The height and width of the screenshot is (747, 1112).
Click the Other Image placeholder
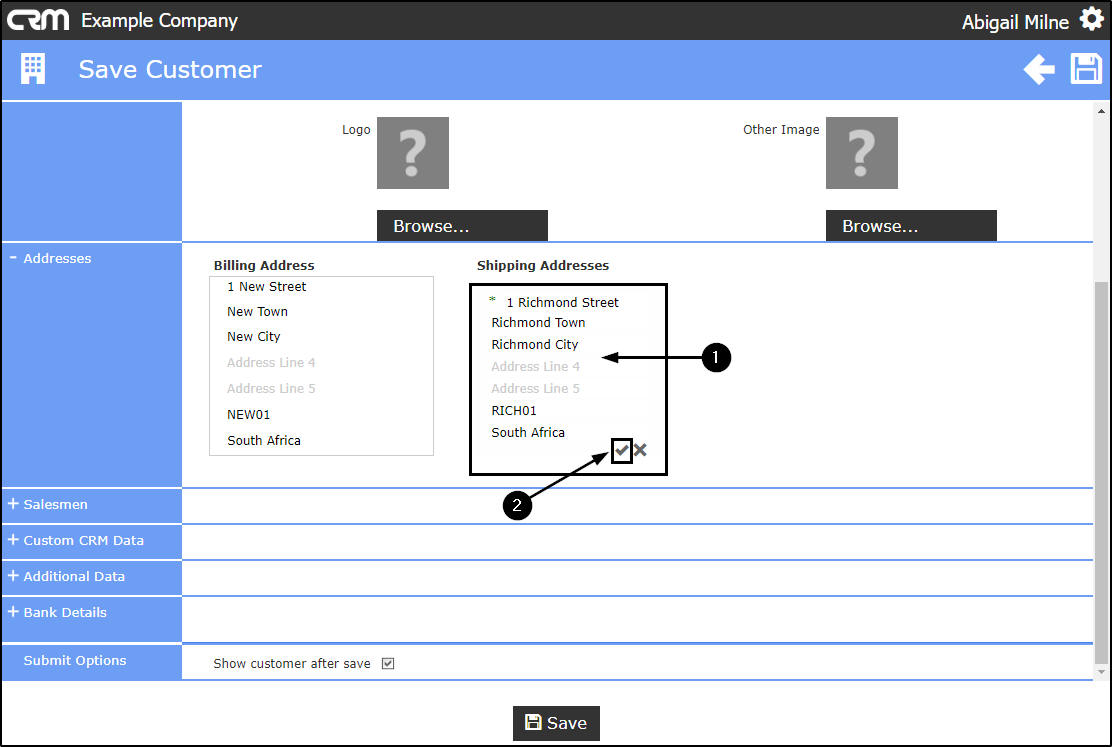pyautogui.click(x=862, y=153)
